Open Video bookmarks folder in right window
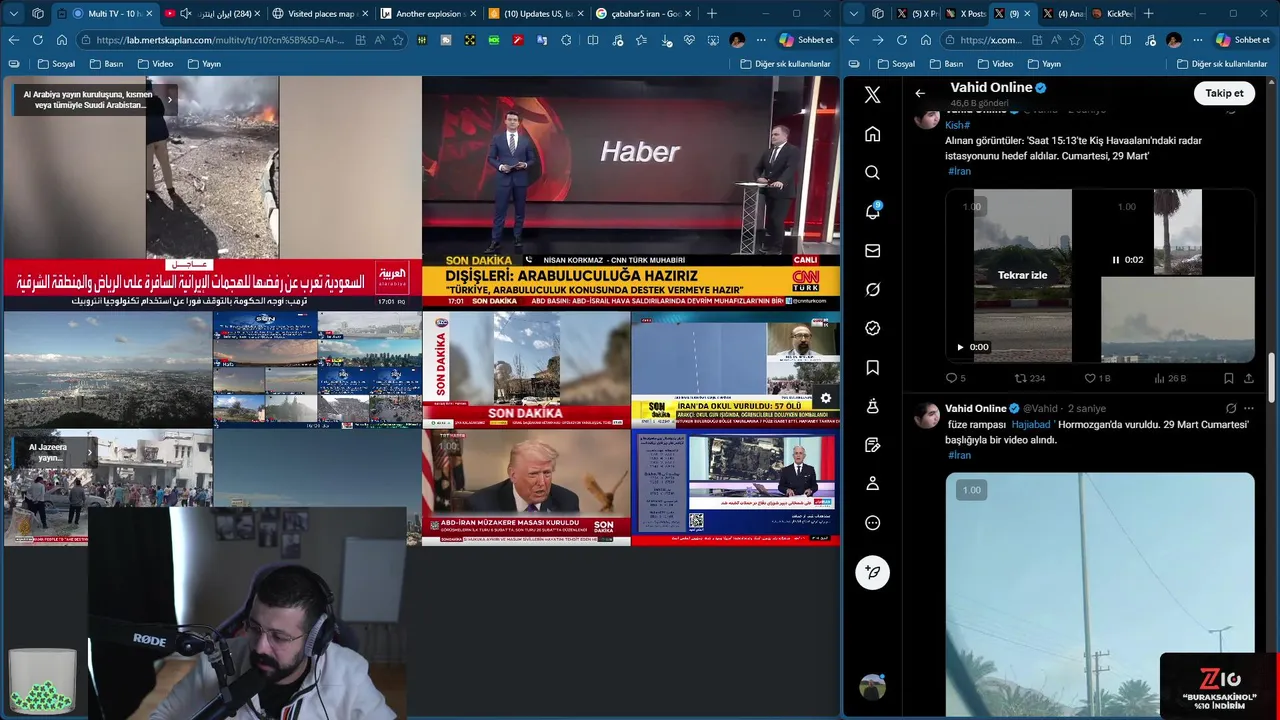The height and width of the screenshot is (720, 1280). [994, 64]
